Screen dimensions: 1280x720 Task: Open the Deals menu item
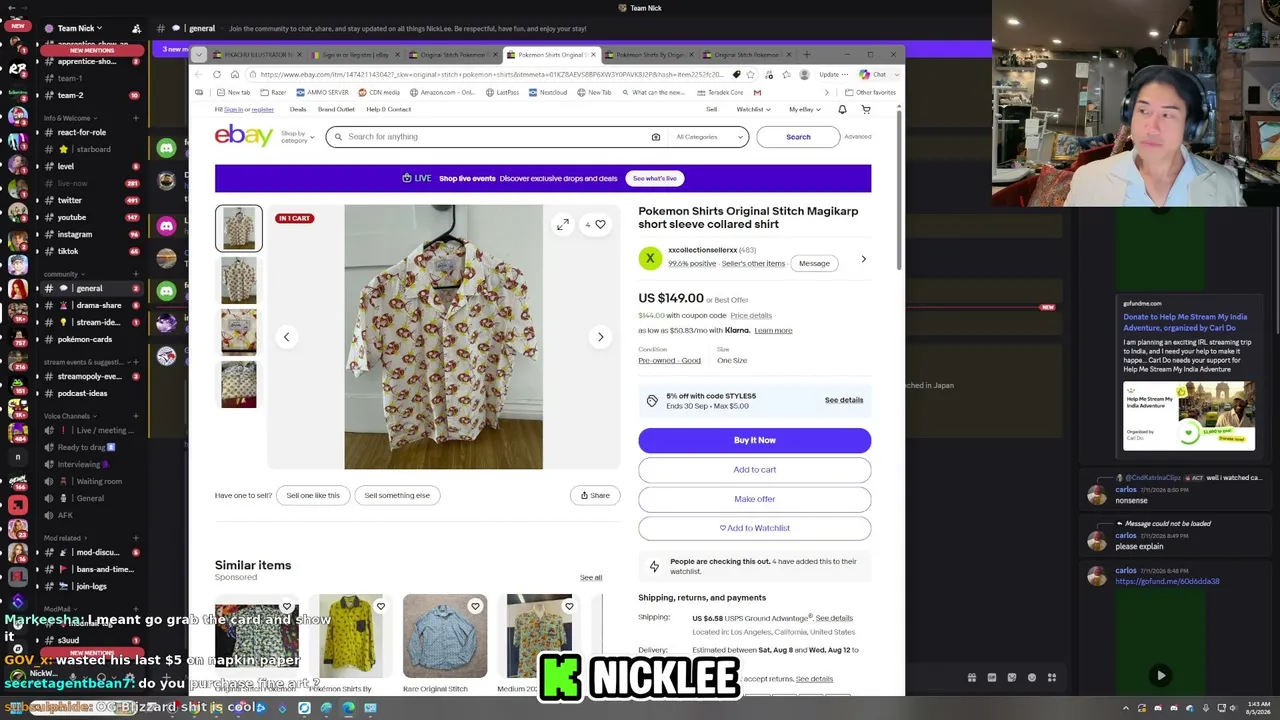click(298, 109)
